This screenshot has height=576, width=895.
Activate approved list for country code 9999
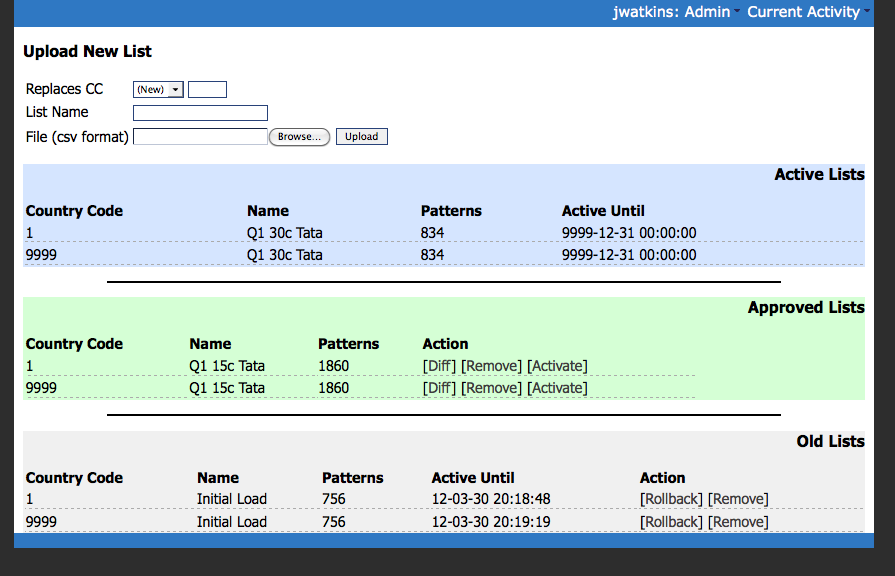(557, 388)
